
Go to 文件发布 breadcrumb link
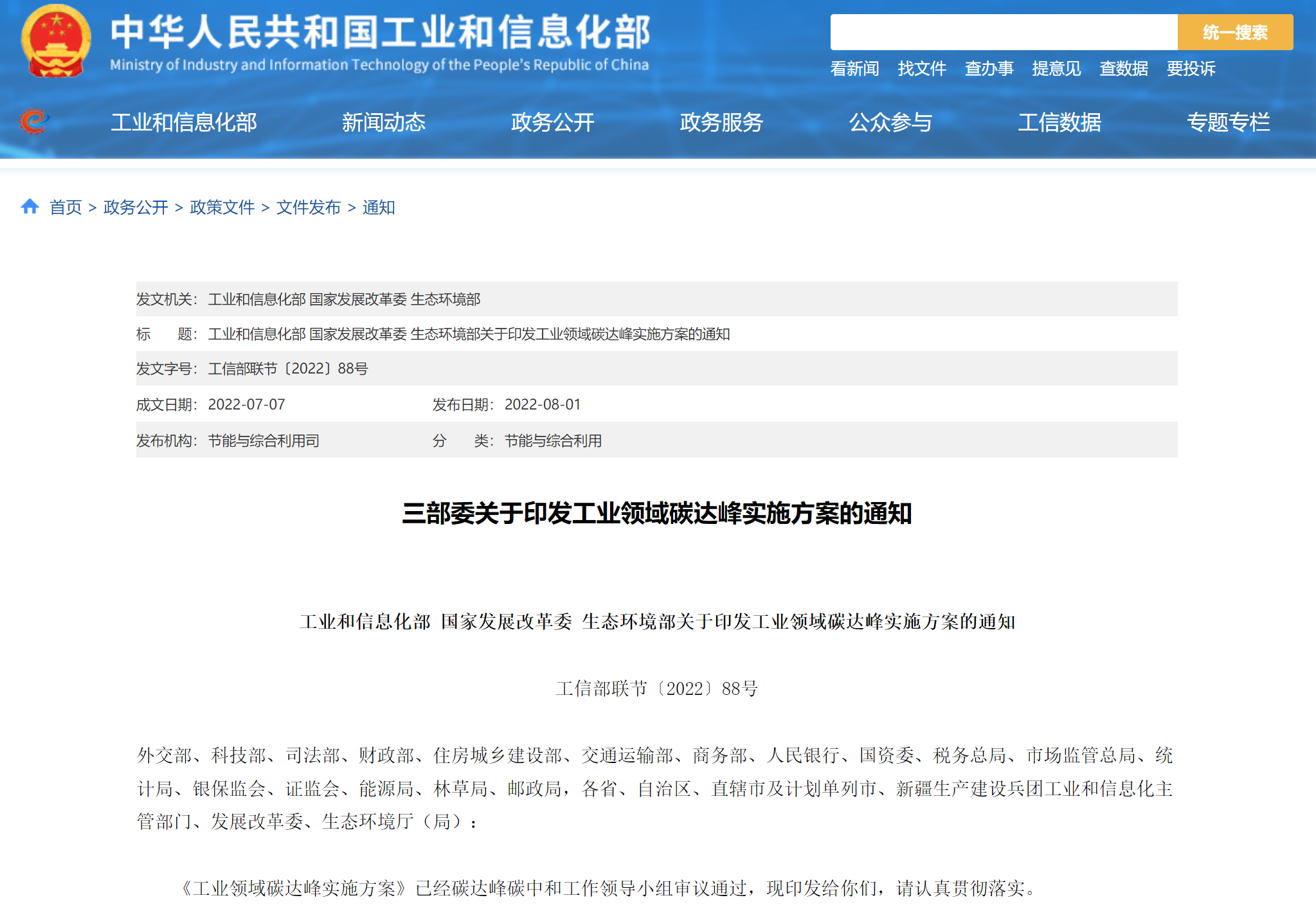308,208
